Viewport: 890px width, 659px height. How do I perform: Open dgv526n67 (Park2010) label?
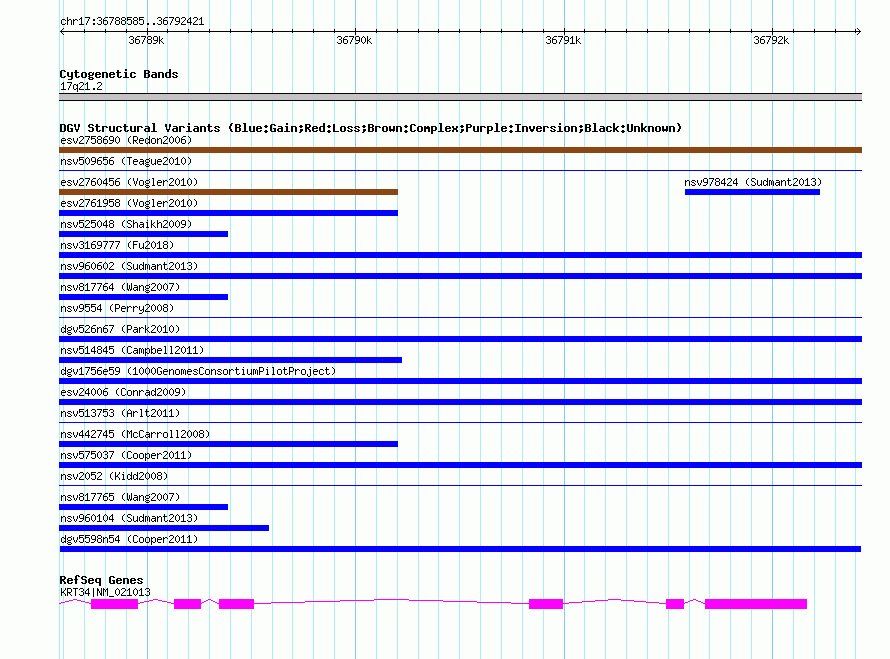(x=120, y=329)
